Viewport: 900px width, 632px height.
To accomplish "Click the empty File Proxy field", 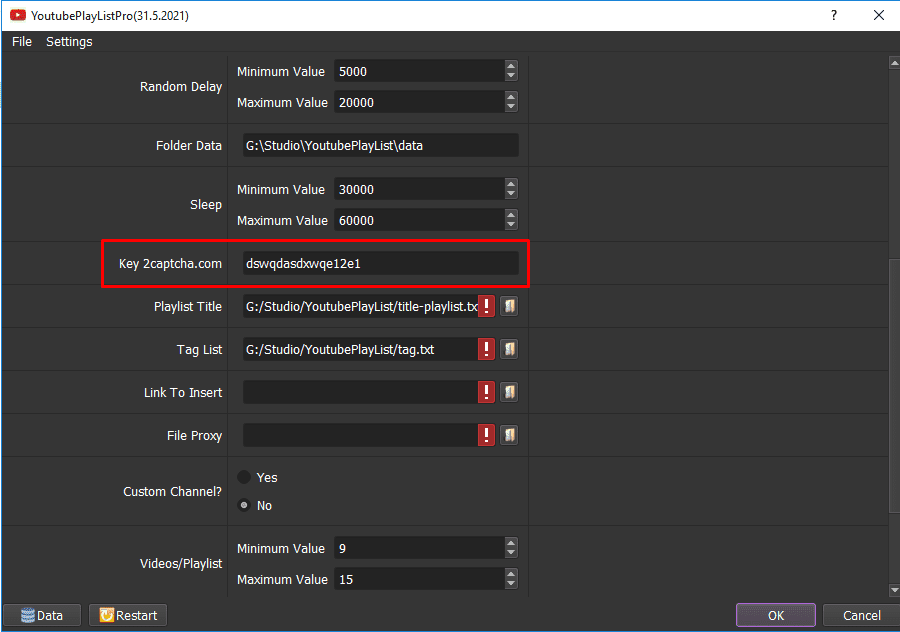I will [x=360, y=435].
